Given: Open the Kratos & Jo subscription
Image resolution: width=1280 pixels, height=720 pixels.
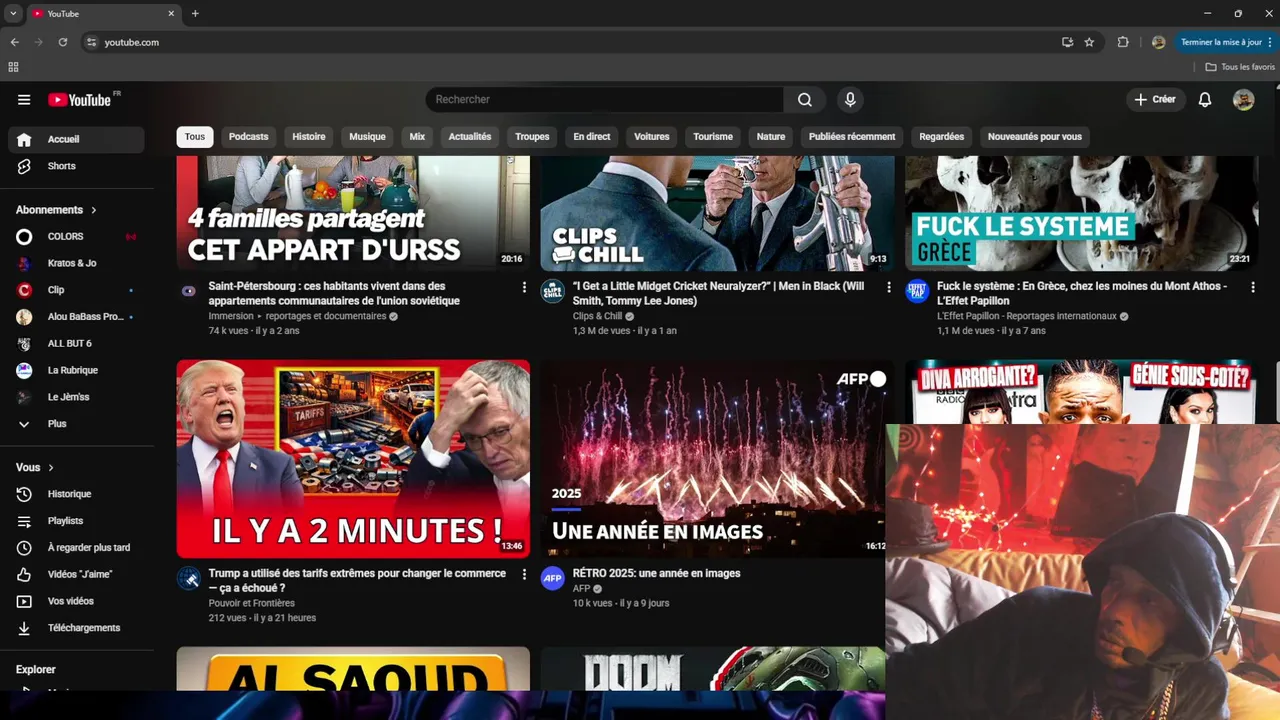Looking at the screenshot, I should coord(76,263).
